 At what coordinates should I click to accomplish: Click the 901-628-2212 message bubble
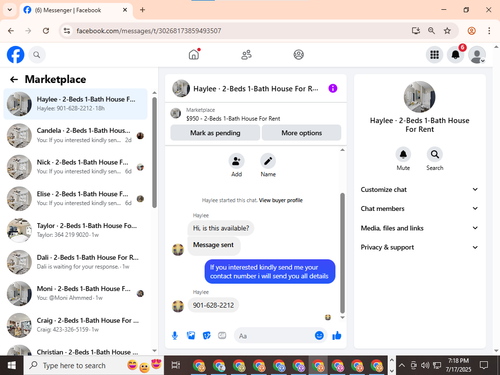pos(213,305)
